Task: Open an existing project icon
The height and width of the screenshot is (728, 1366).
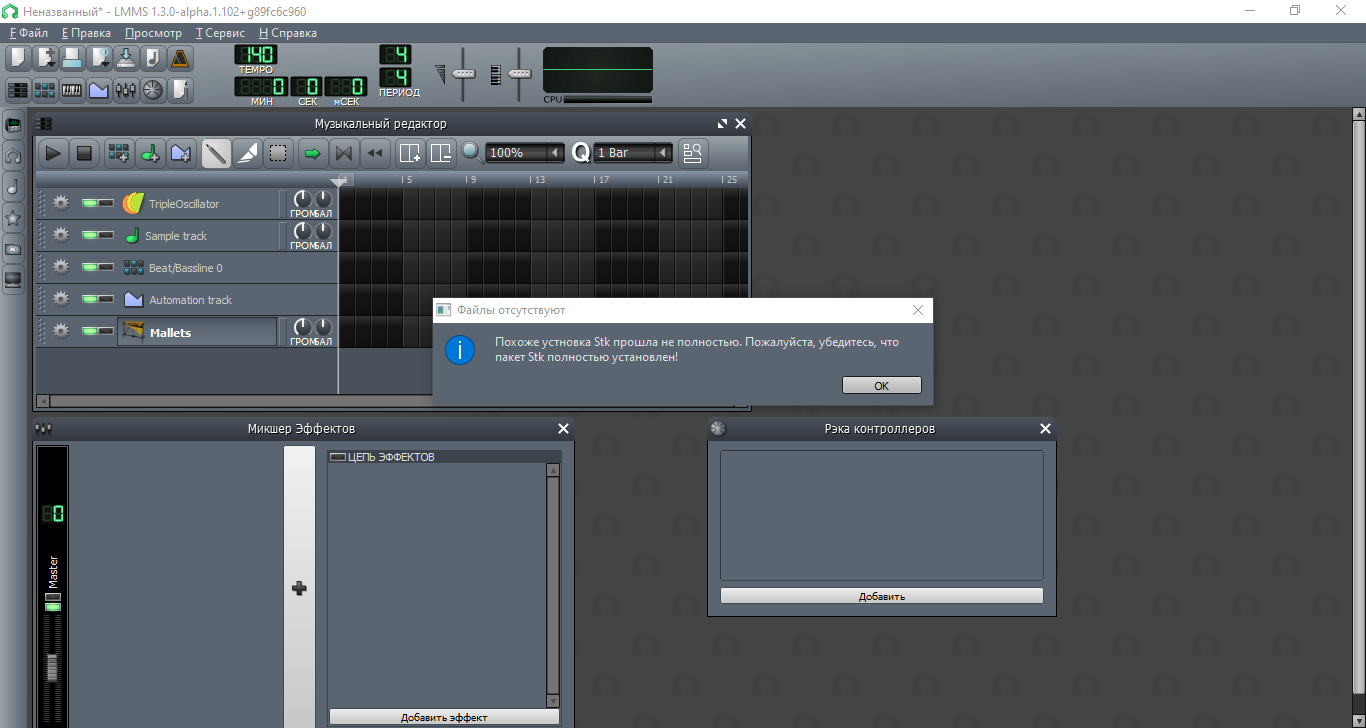Action: point(72,58)
